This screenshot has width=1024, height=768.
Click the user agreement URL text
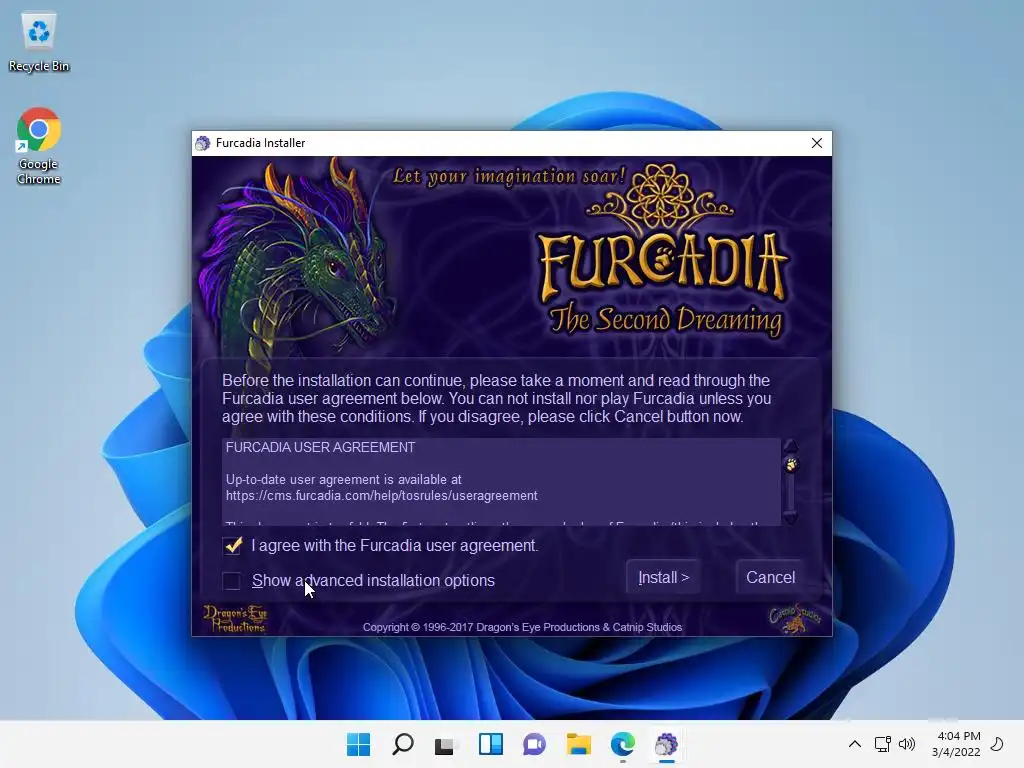(381, 496)
